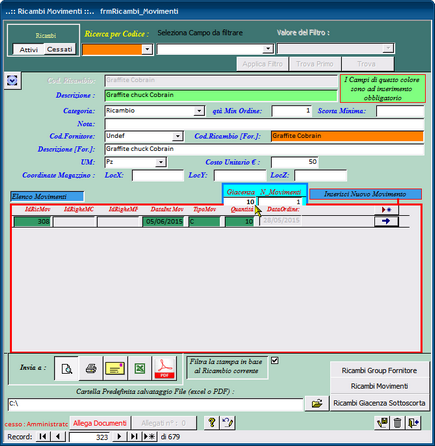Create new record navigation button

[x=149, y=436]
